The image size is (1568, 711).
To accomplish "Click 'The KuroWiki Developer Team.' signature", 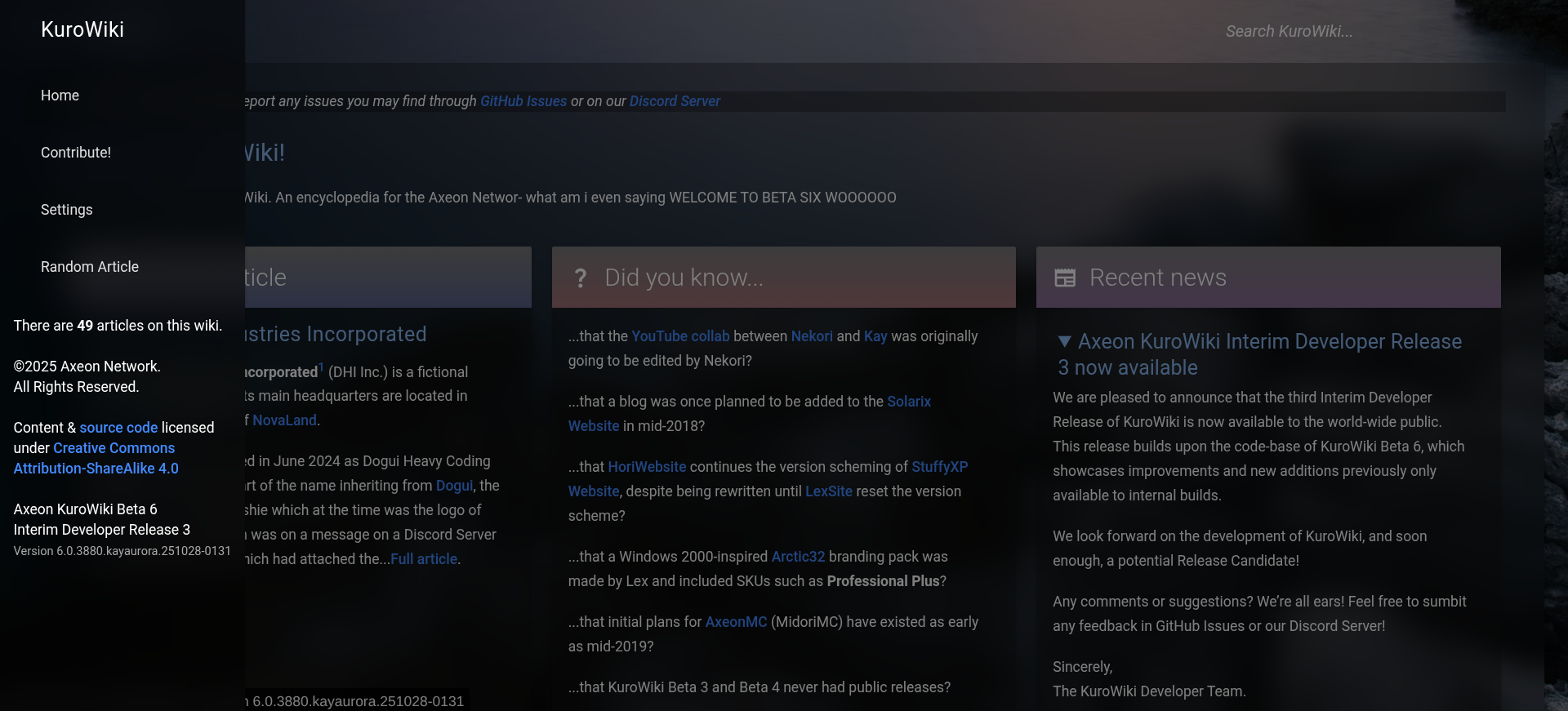I will click(1149, 691).
